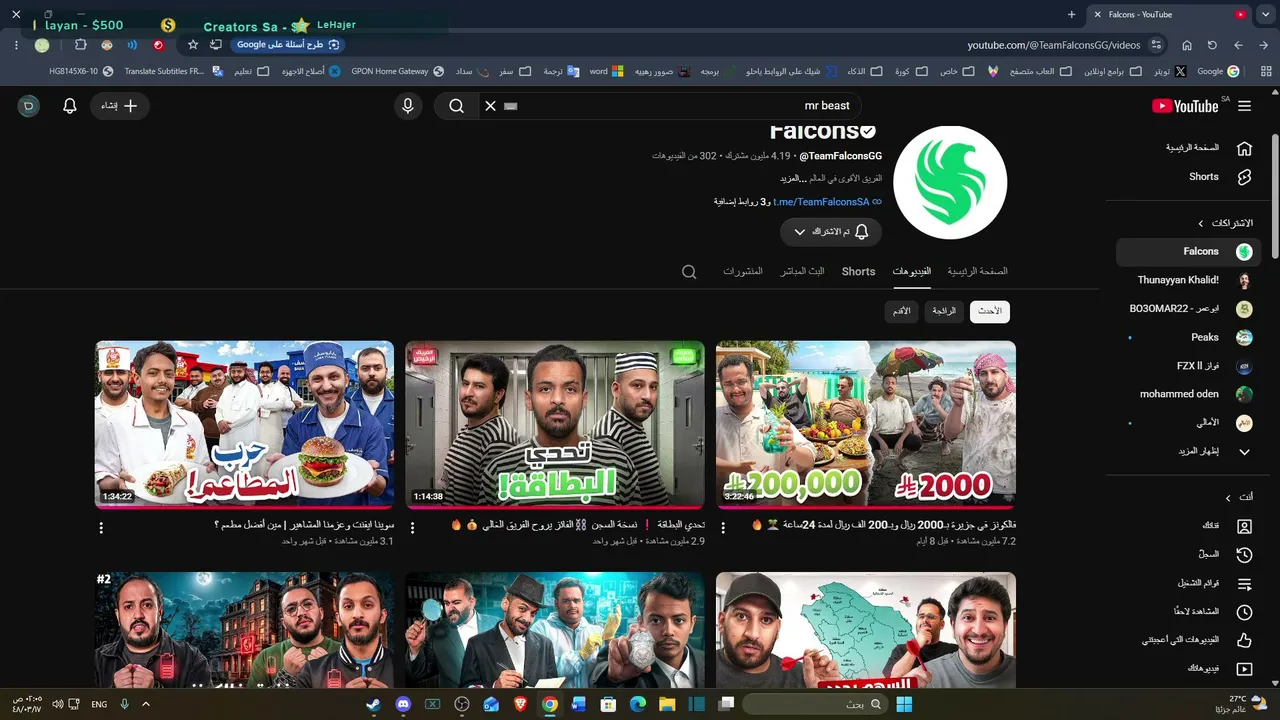Image resolution: width=1280 pixels, height=720 pixels.
Task: Click the Falcons channel avatar
Action: (x=950, y=183)
